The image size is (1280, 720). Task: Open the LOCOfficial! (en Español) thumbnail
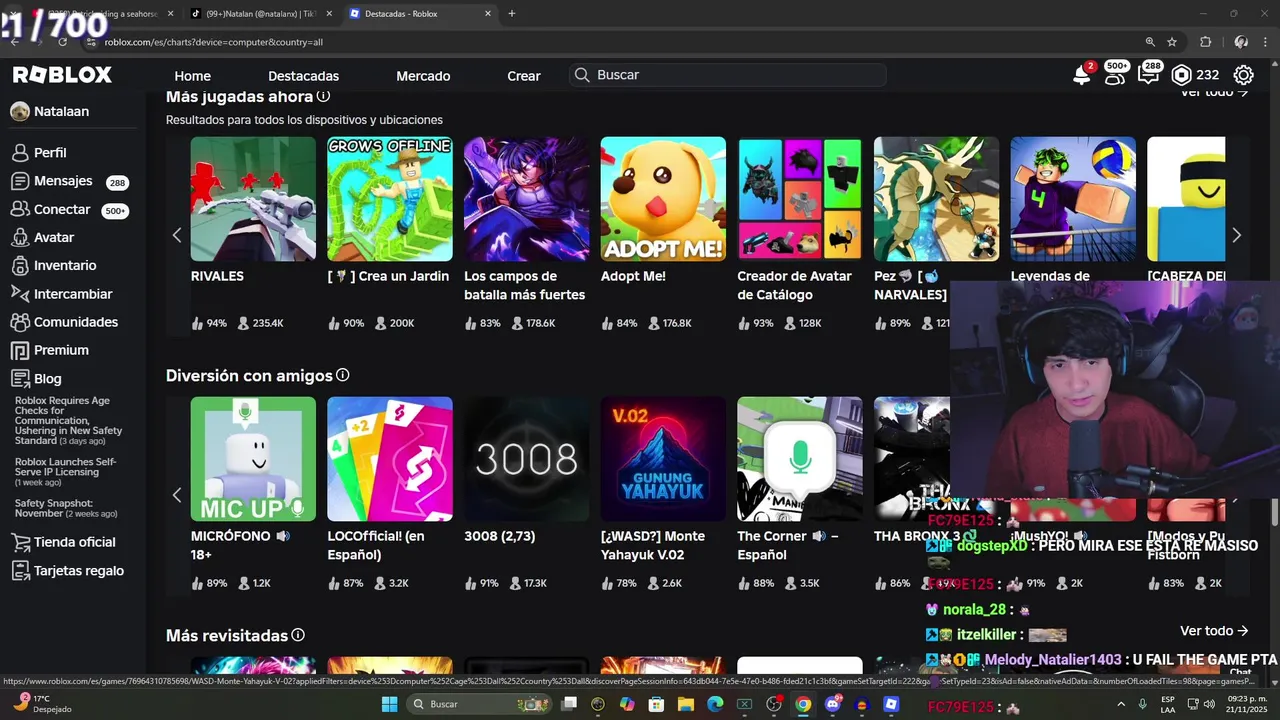(x=390, y=459)
